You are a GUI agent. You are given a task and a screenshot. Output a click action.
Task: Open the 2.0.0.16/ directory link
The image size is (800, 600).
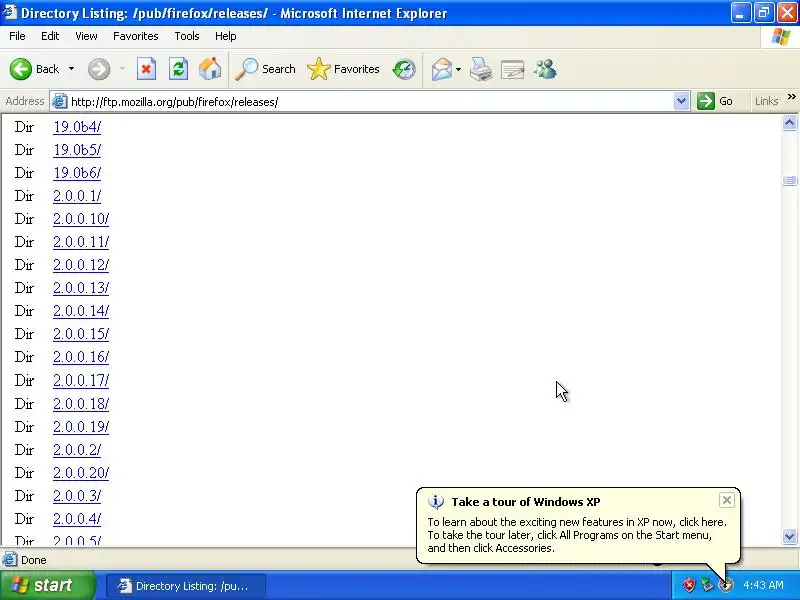[x=81, y=357]
